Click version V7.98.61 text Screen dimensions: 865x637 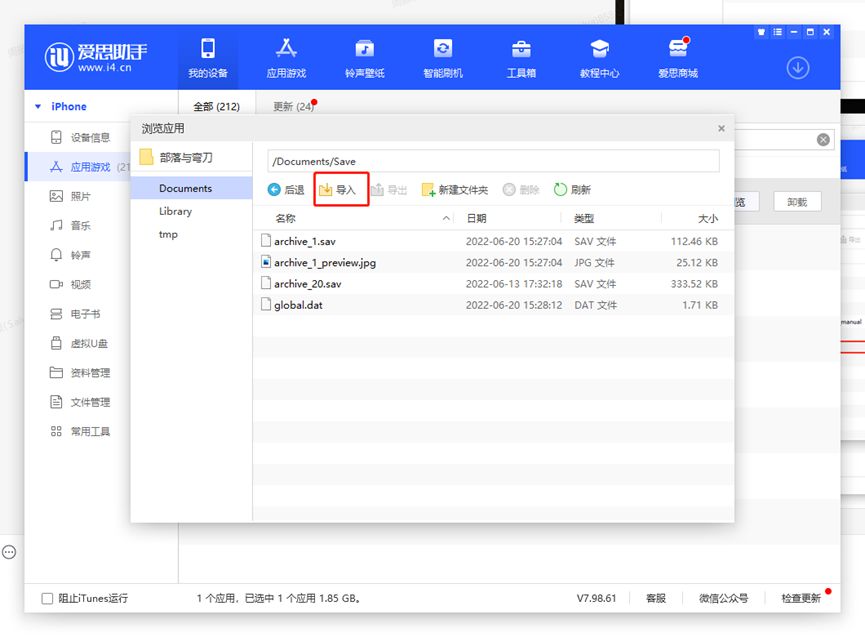[x=596, y=598]
